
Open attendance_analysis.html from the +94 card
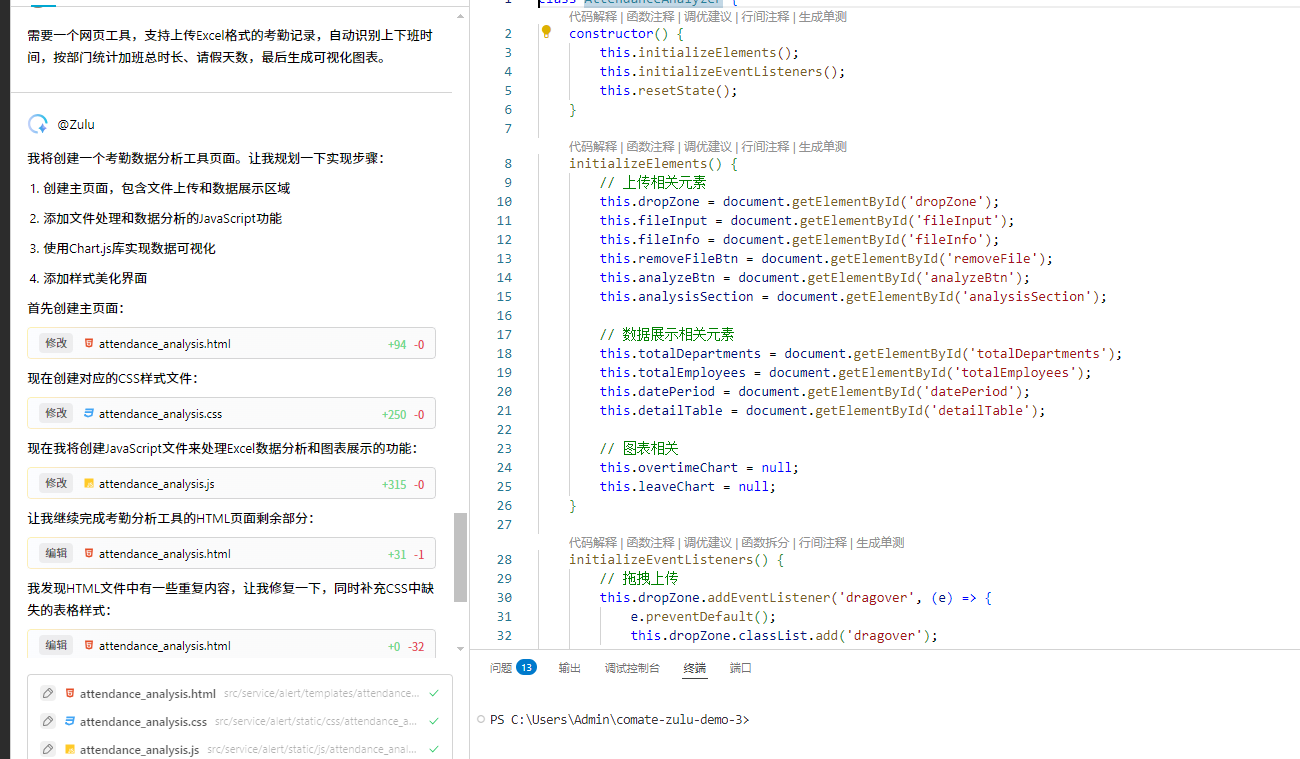click(x=164, y=344)
